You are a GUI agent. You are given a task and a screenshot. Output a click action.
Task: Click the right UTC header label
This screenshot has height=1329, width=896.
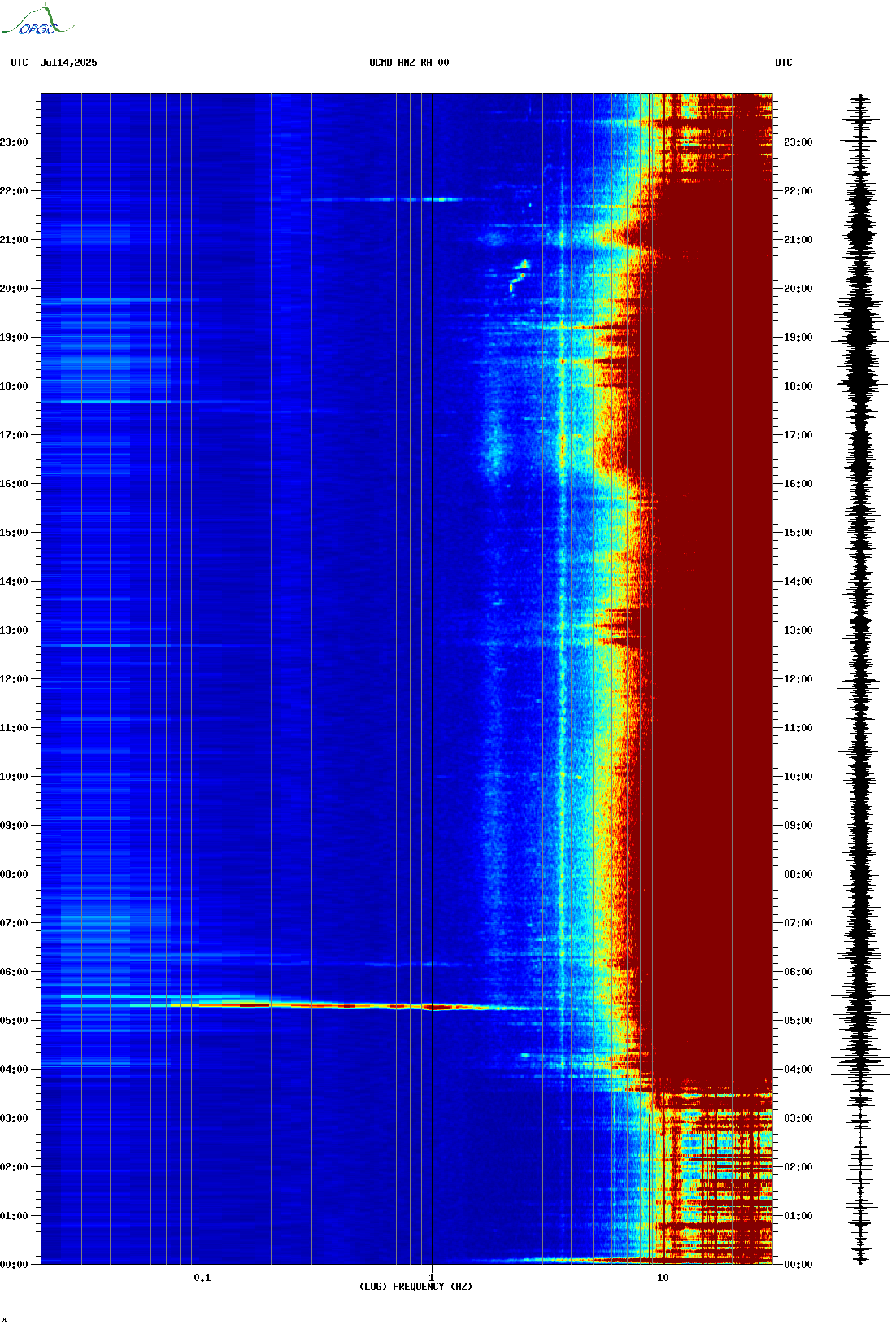784,63
